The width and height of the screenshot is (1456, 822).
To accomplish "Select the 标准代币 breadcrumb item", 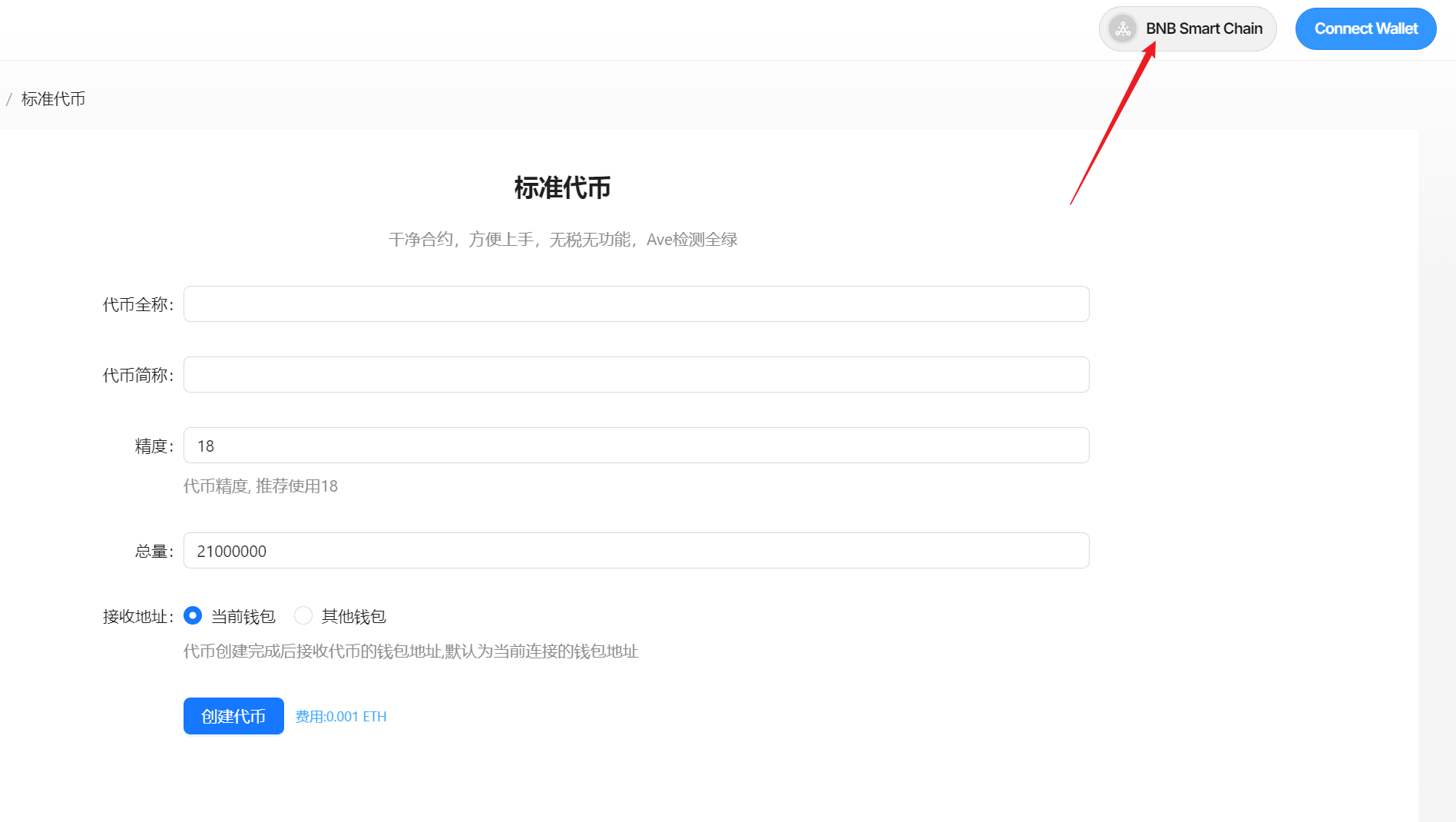I will click(53, 99).
